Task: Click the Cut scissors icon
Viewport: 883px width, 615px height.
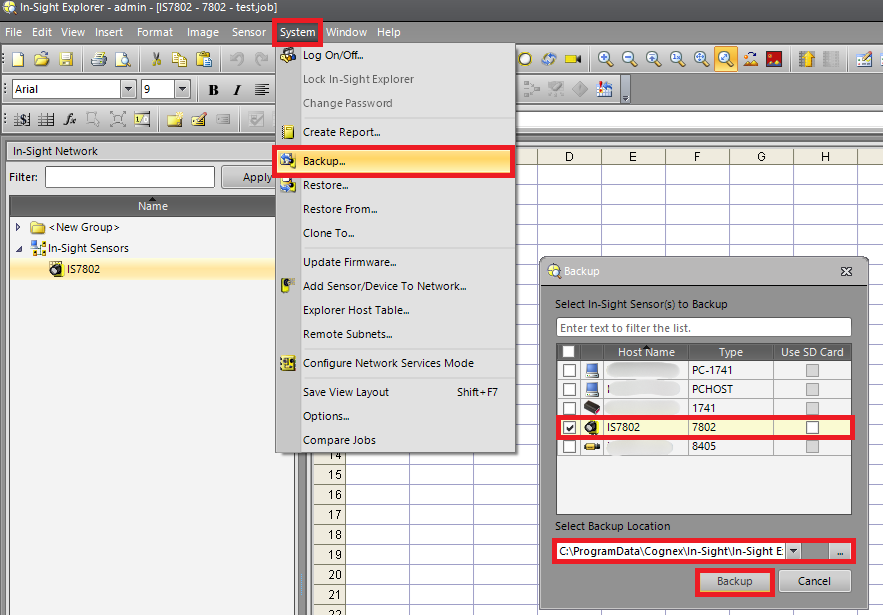Action: [x=156, y=59]
